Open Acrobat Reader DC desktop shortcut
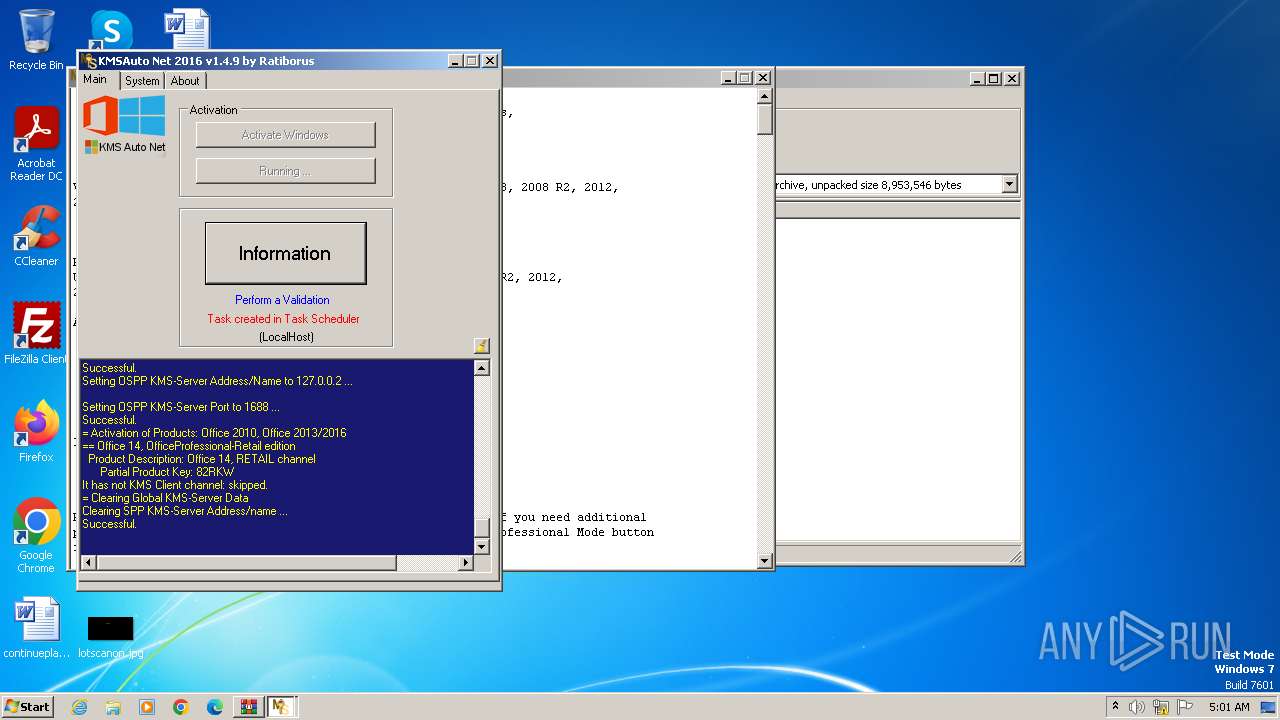The width and height of the screenshot is (1280, 720). click(36, 144)
